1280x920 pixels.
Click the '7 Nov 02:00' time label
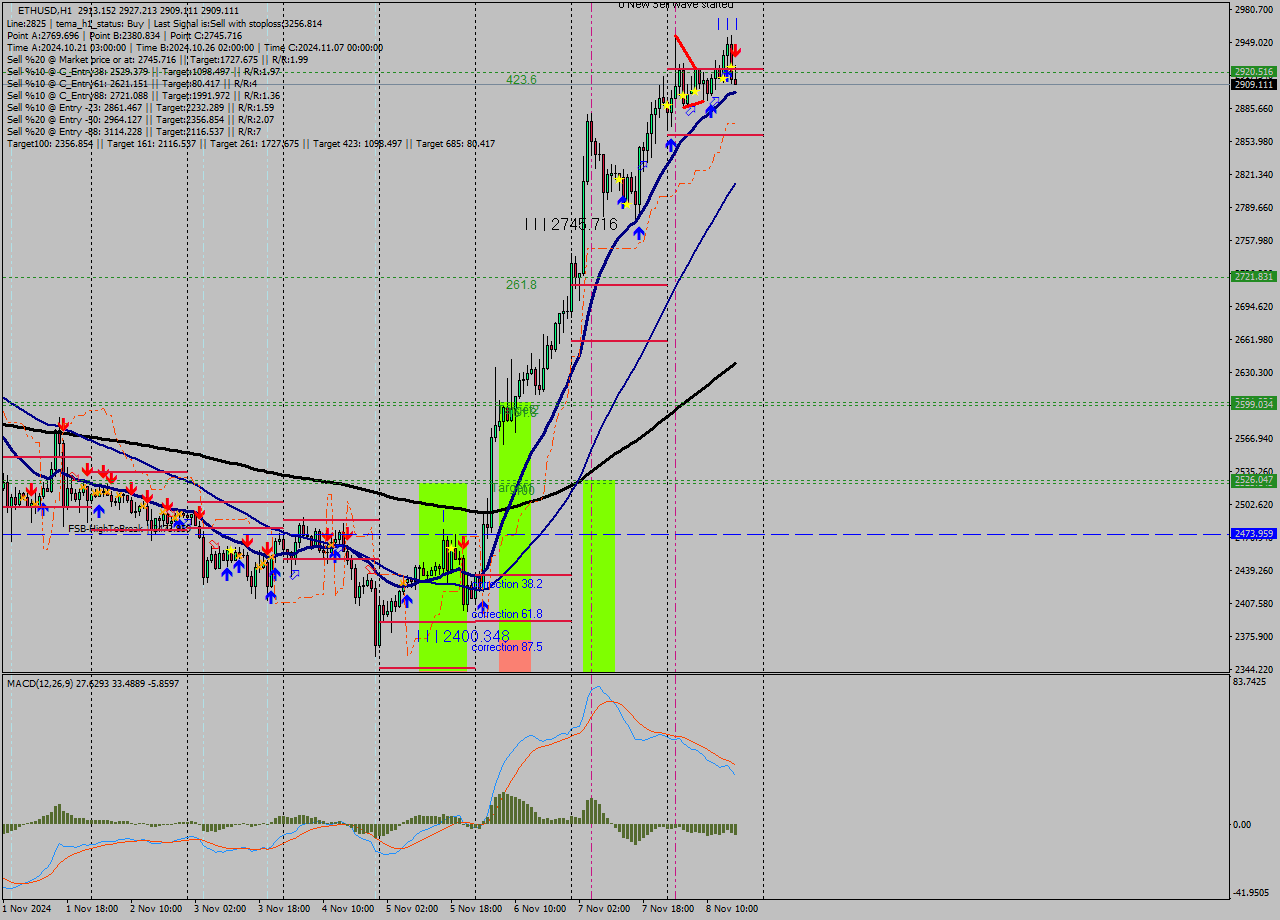[x=604, y=909]
